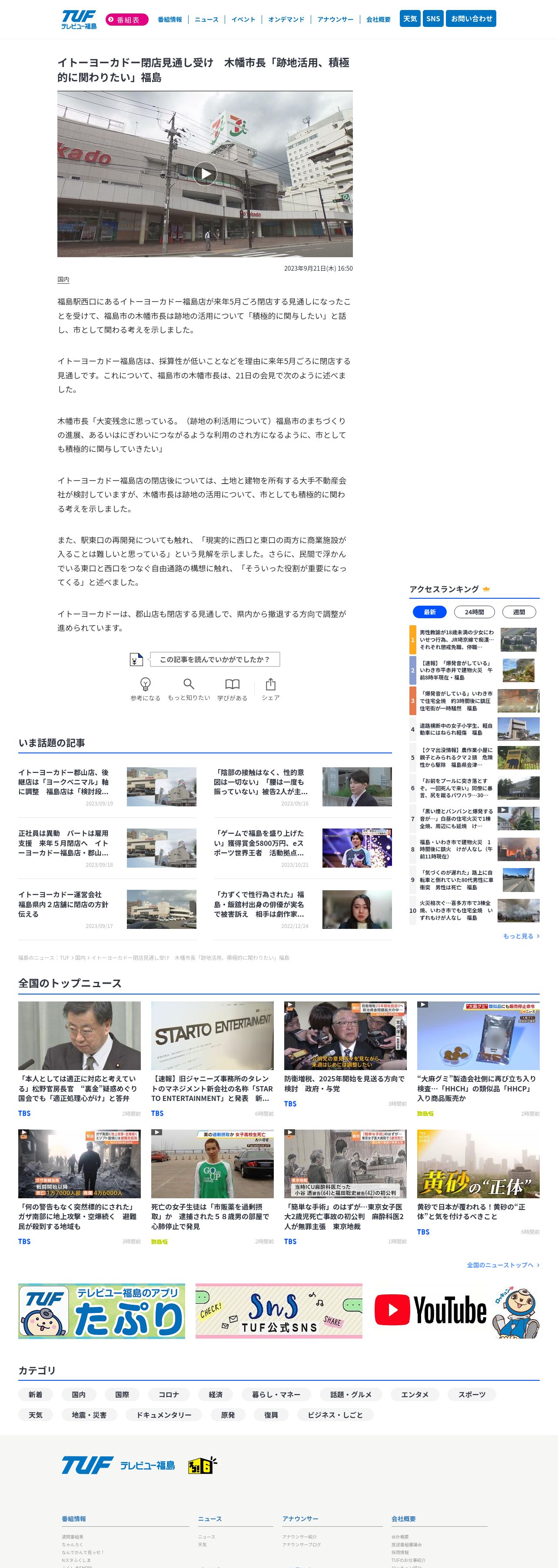The image size is (558, 1568).
Task: Select the 週間 ranking tab
Action: [x=518, y=612]
